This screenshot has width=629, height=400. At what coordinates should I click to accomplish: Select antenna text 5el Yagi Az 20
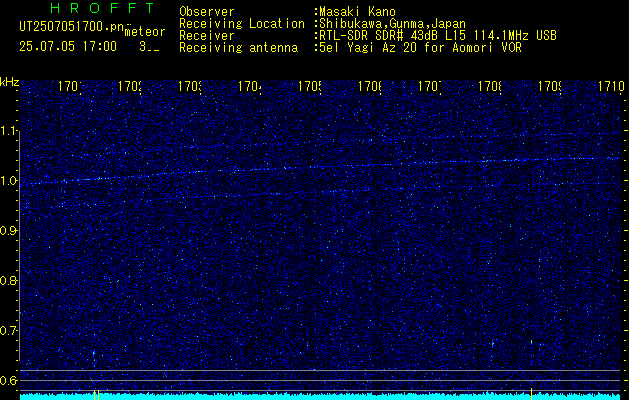[x=420, y=48]
